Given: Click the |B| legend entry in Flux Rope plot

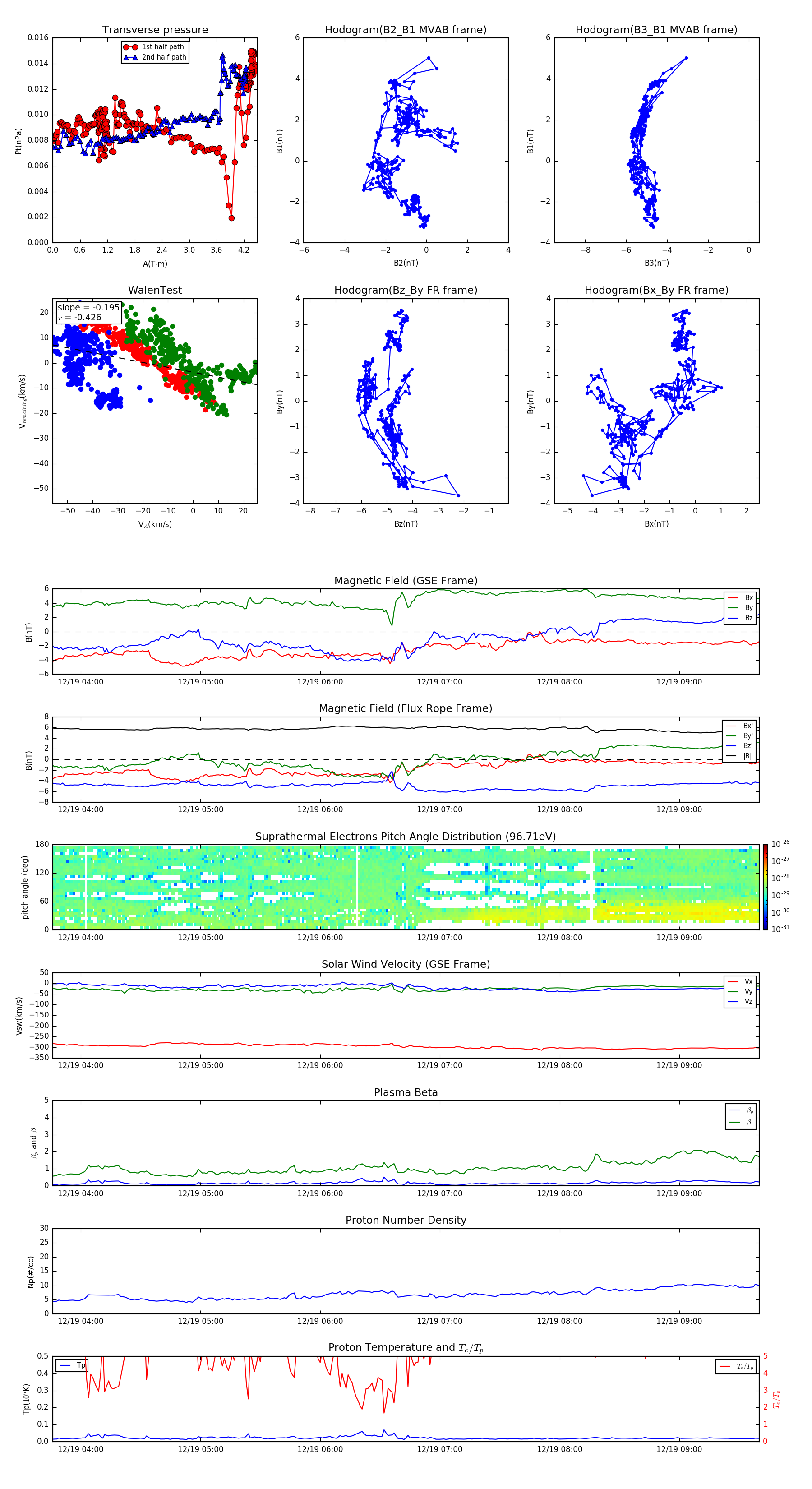Looking at the screenshot, I should (x=739, y=756).
